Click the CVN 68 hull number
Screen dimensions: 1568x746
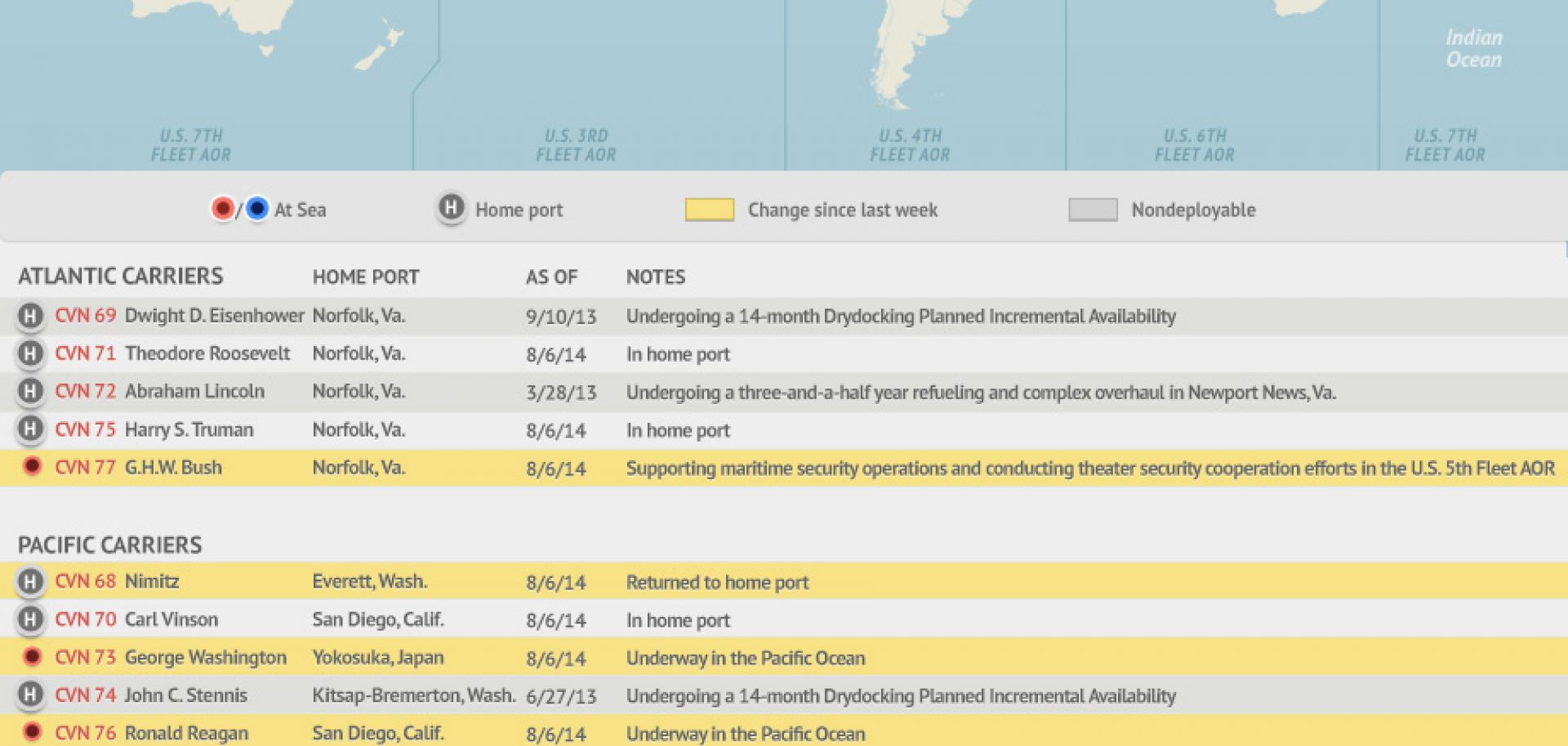click(x=85, y=581)
